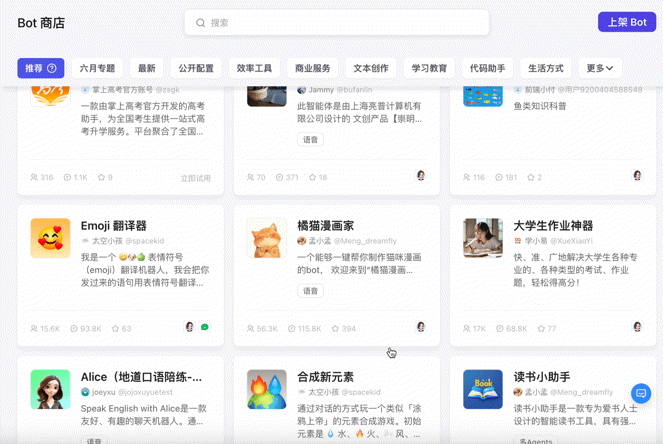Open the 代码助手 category tab
The image size is (663, 444).
487,69
